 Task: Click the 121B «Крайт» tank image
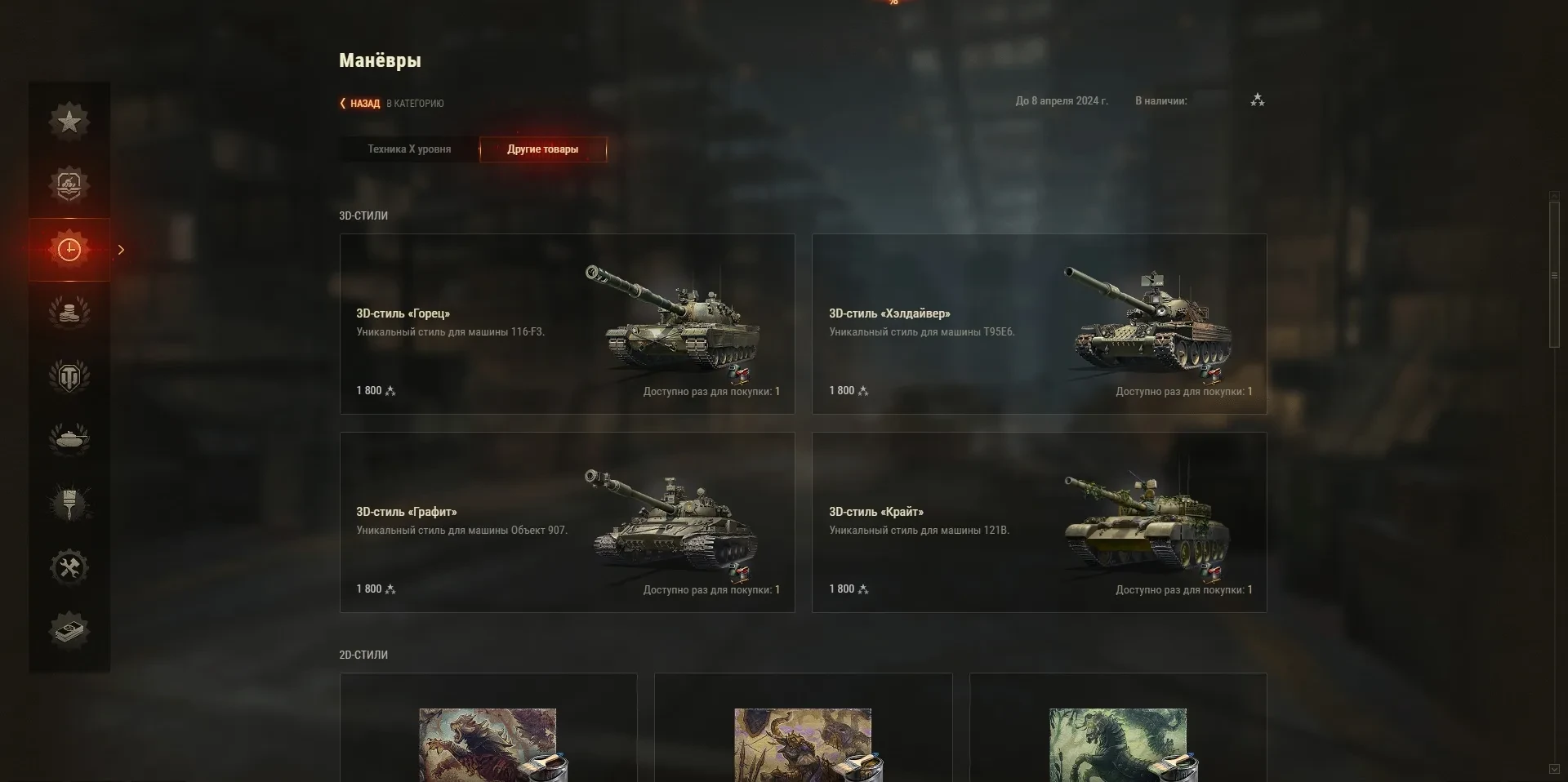[x=1147, y=522]
